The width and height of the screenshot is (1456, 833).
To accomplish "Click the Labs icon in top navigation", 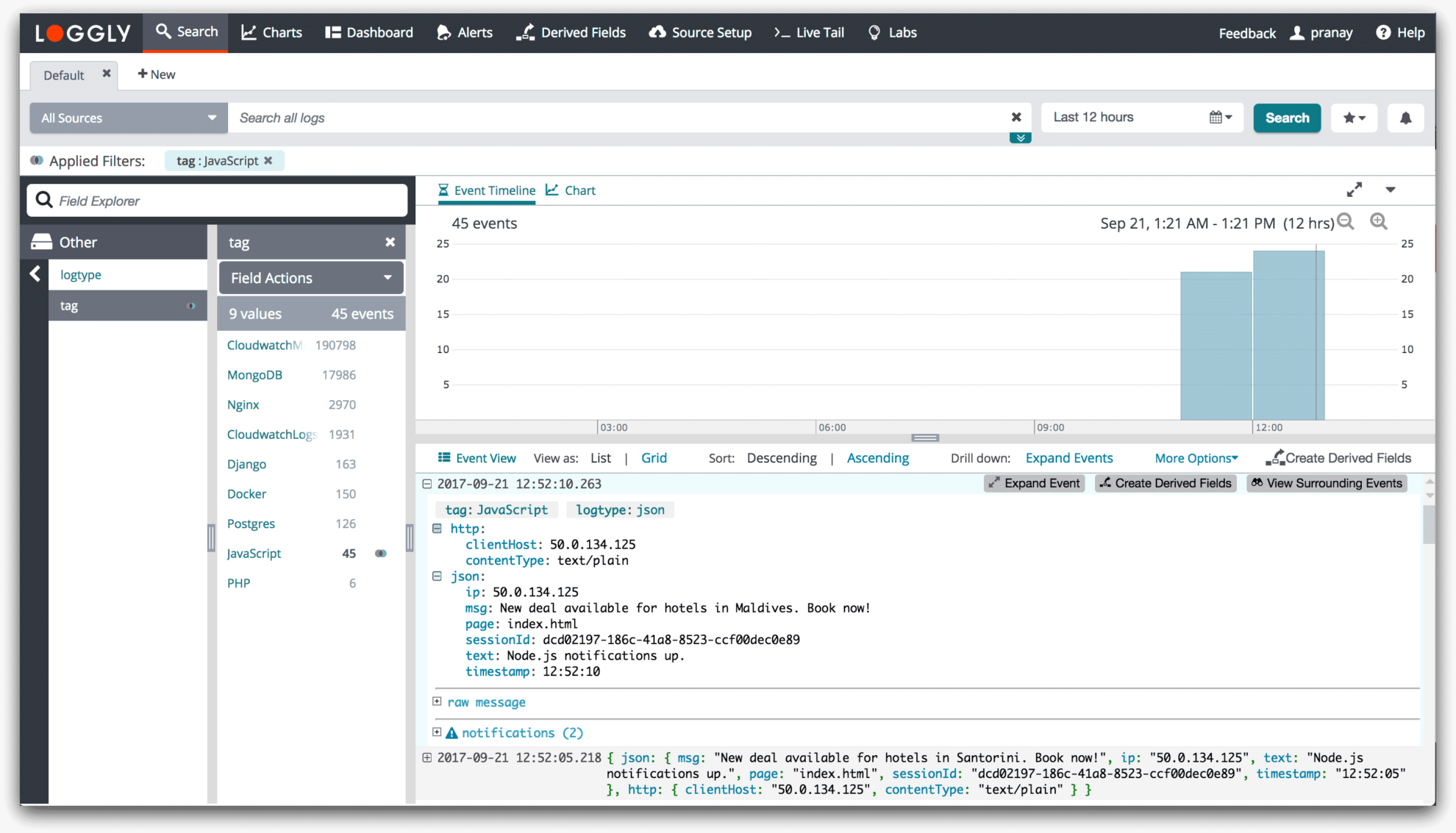I will coord(874,32).
